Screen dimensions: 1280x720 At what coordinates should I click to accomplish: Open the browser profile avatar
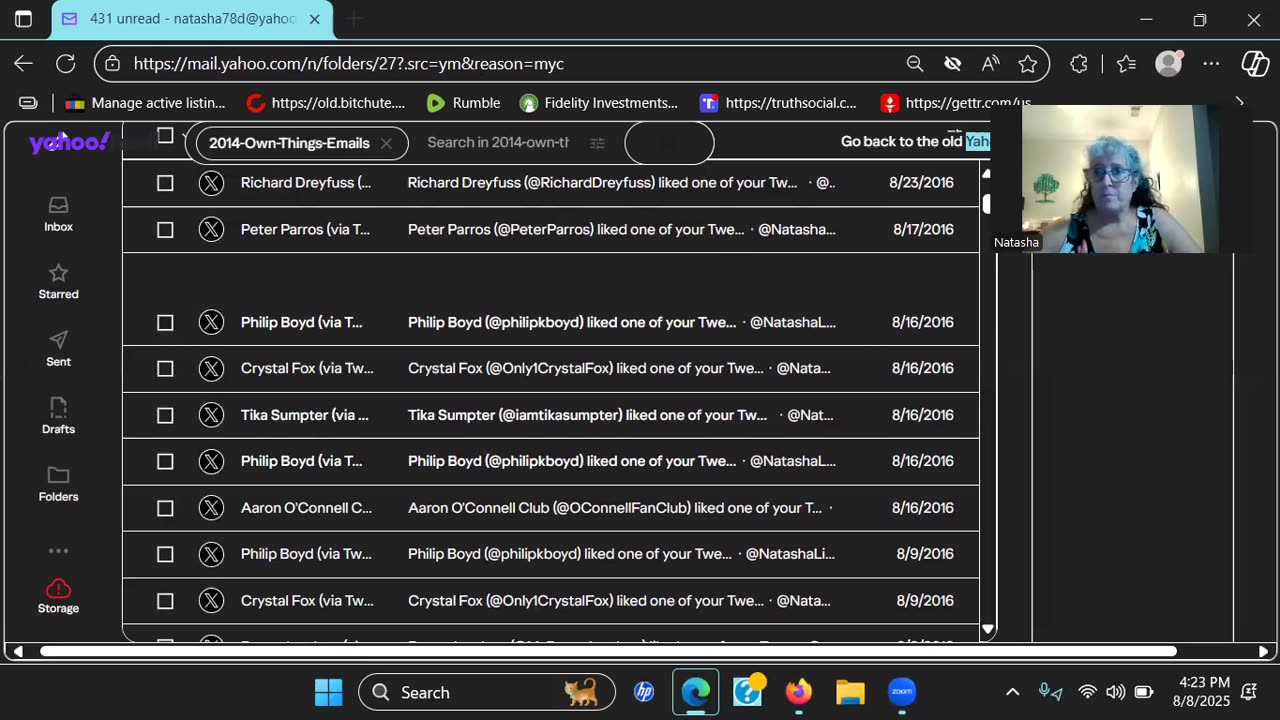click(x=1168, y=63)
